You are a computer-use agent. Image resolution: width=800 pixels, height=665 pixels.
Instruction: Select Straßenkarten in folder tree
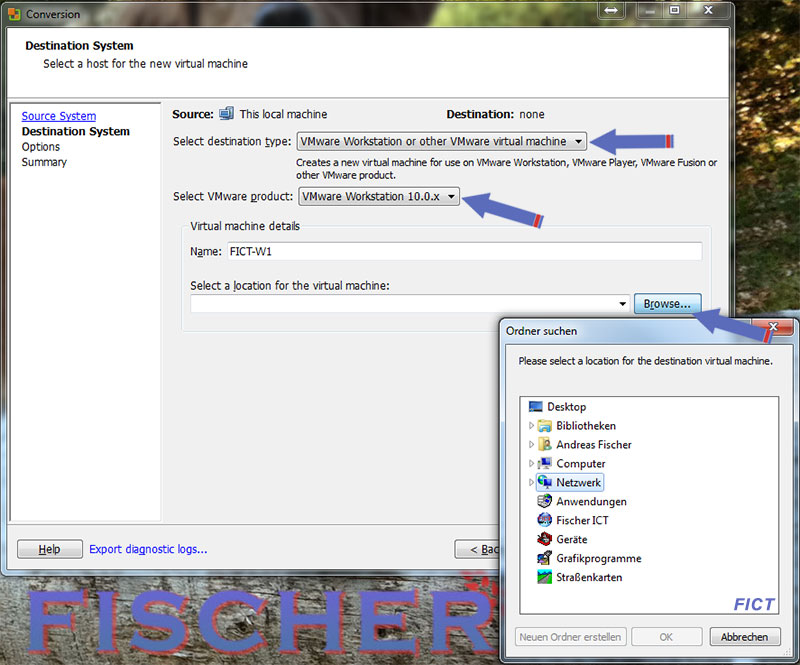click(589, 577)
